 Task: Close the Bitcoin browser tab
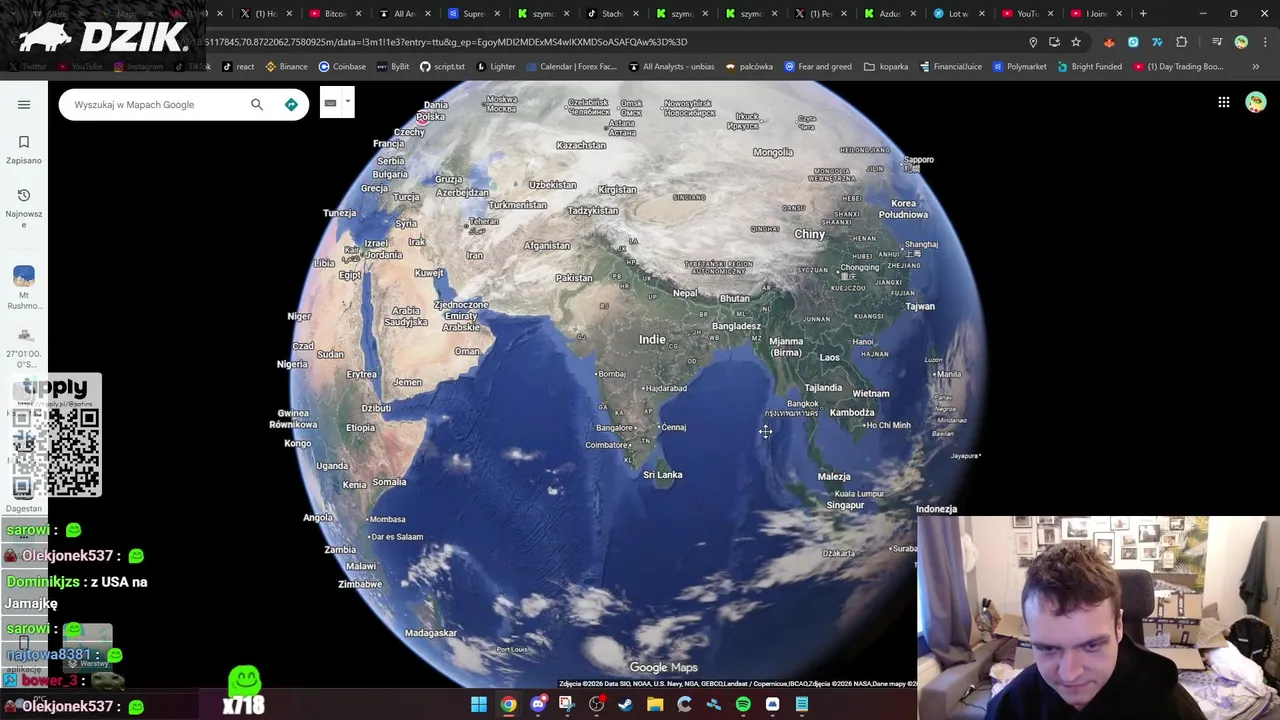coord(358,14)
